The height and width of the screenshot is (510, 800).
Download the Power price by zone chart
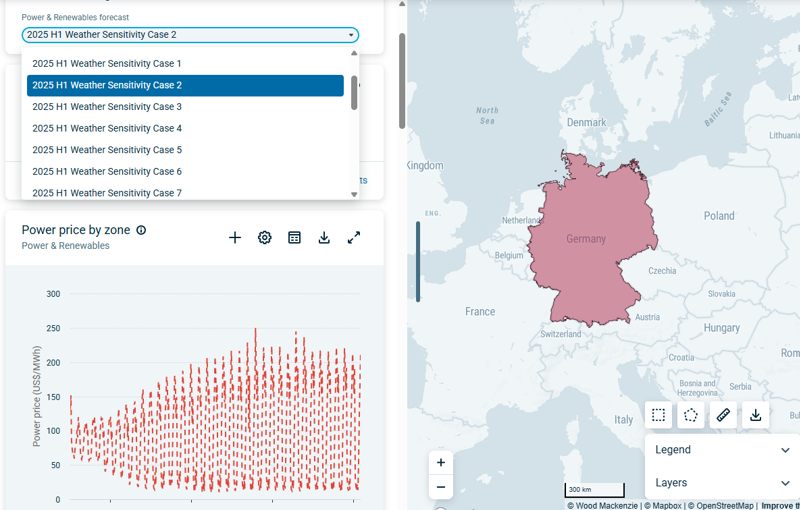(324, 238)
